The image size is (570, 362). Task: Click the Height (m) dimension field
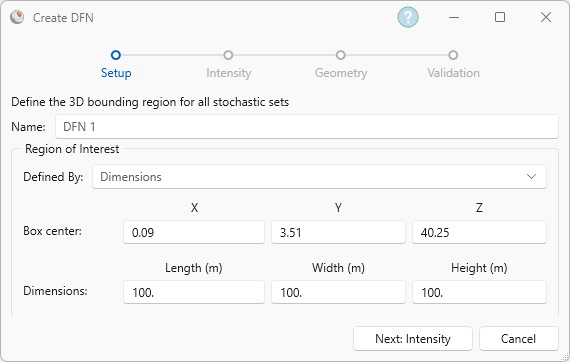[x=479, y=292]
